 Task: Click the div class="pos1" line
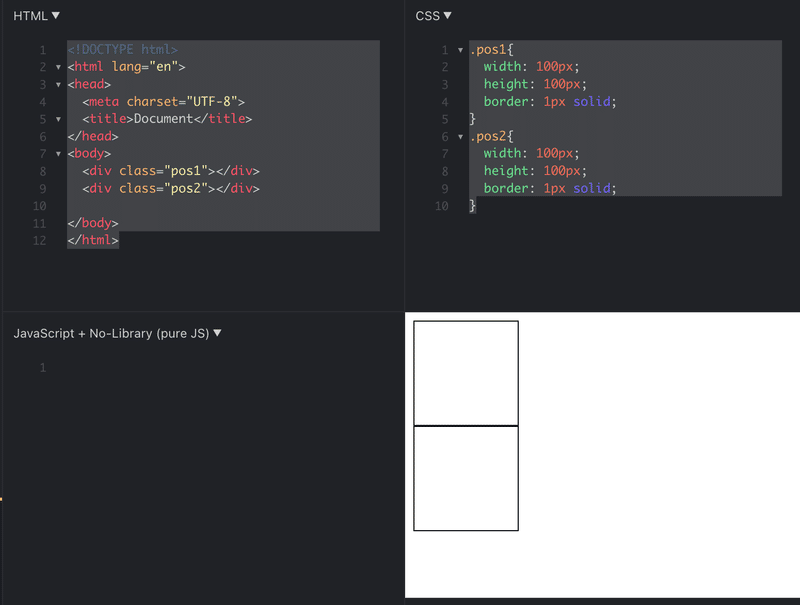171,171
